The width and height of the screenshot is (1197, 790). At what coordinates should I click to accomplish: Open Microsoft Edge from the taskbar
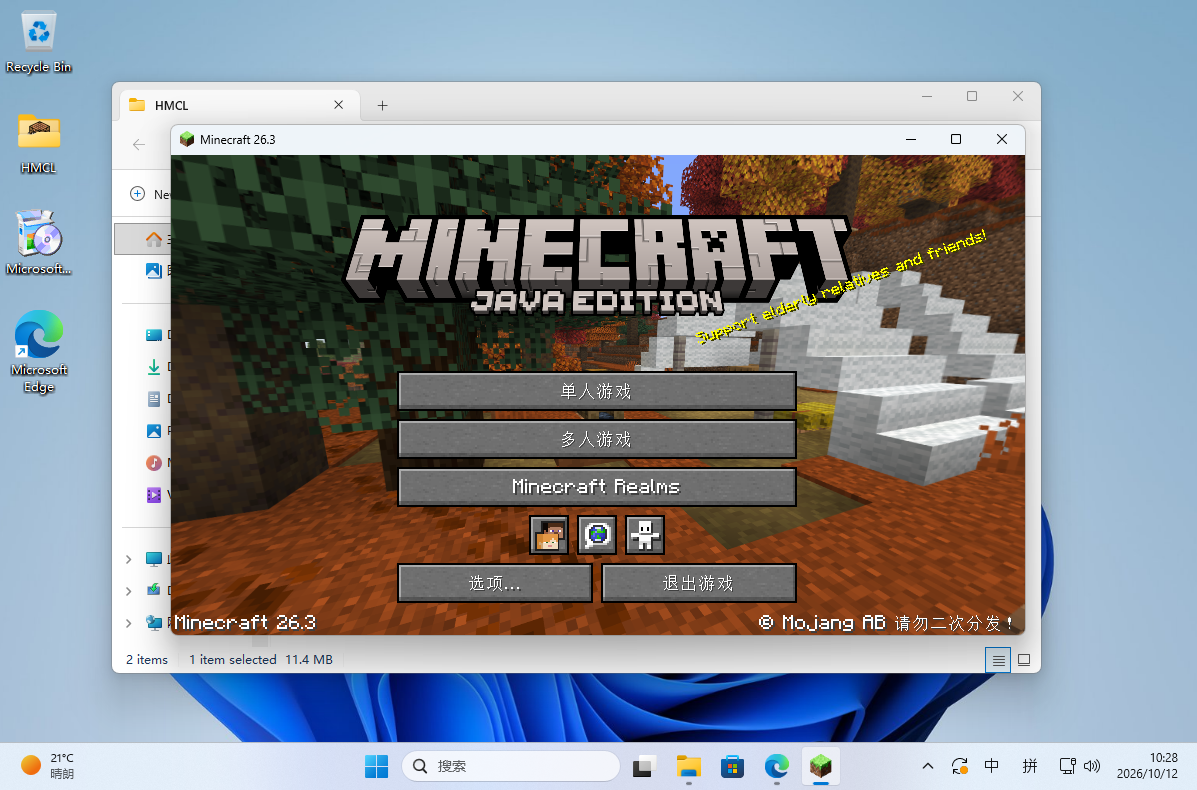coord(776,766)
